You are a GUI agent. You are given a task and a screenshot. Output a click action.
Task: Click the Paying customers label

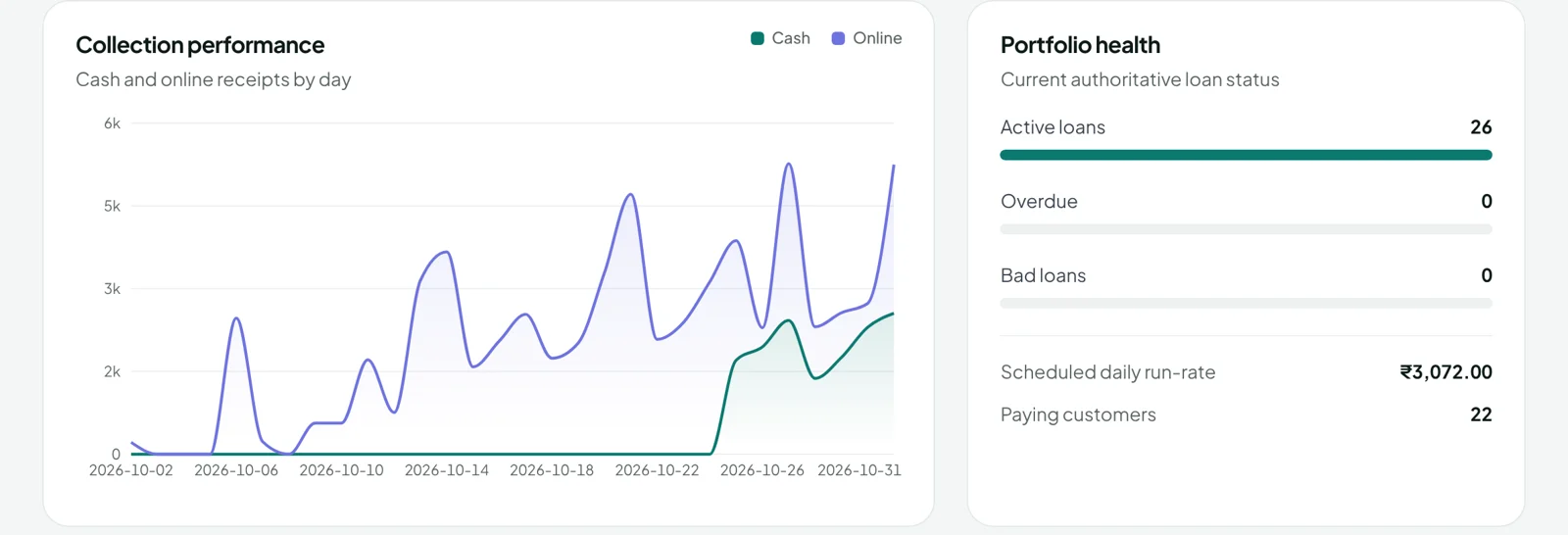[x=1078, y=414]
